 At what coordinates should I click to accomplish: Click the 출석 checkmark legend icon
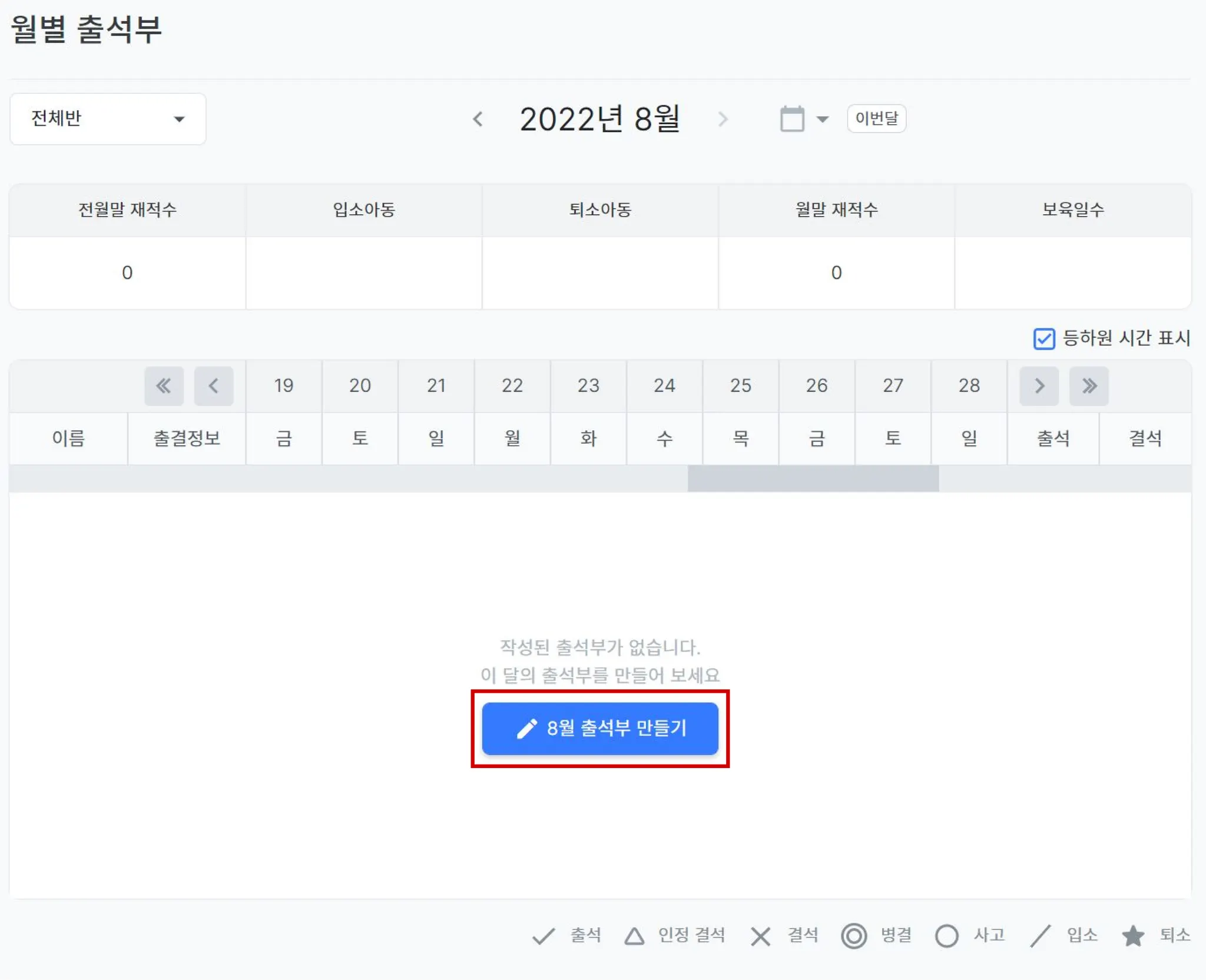(x=543, y=935)
